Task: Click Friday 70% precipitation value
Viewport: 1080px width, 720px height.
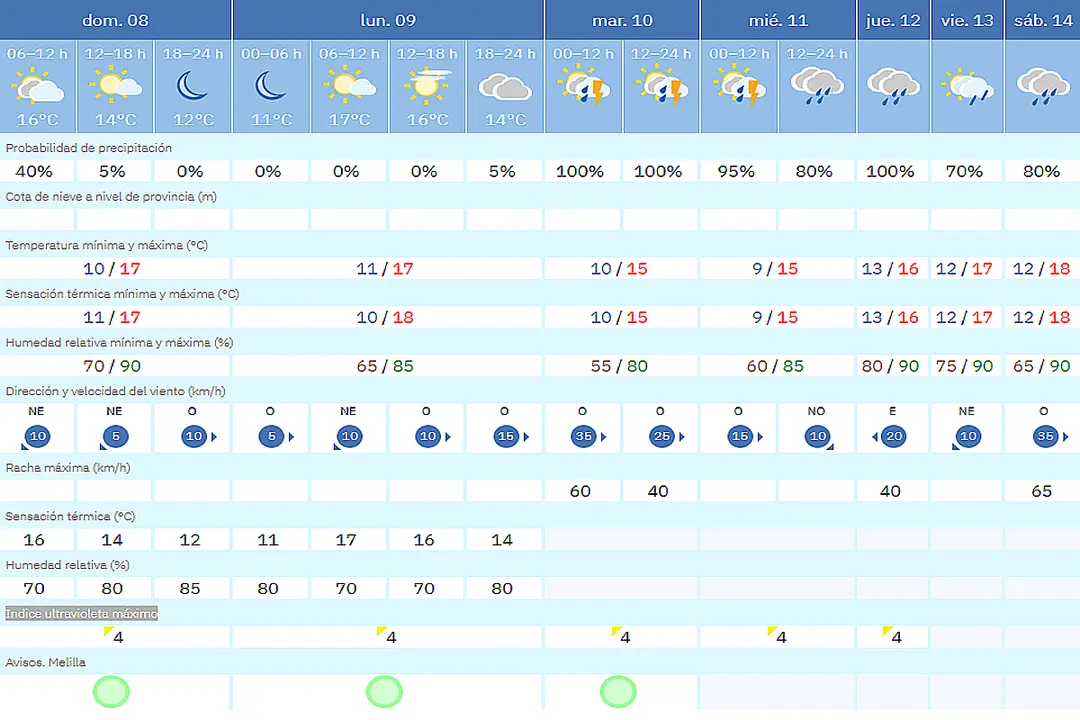Action: click(x=964, y=171)
